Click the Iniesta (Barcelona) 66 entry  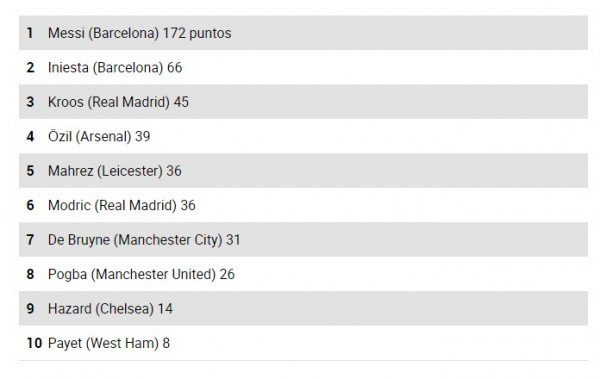303,67
